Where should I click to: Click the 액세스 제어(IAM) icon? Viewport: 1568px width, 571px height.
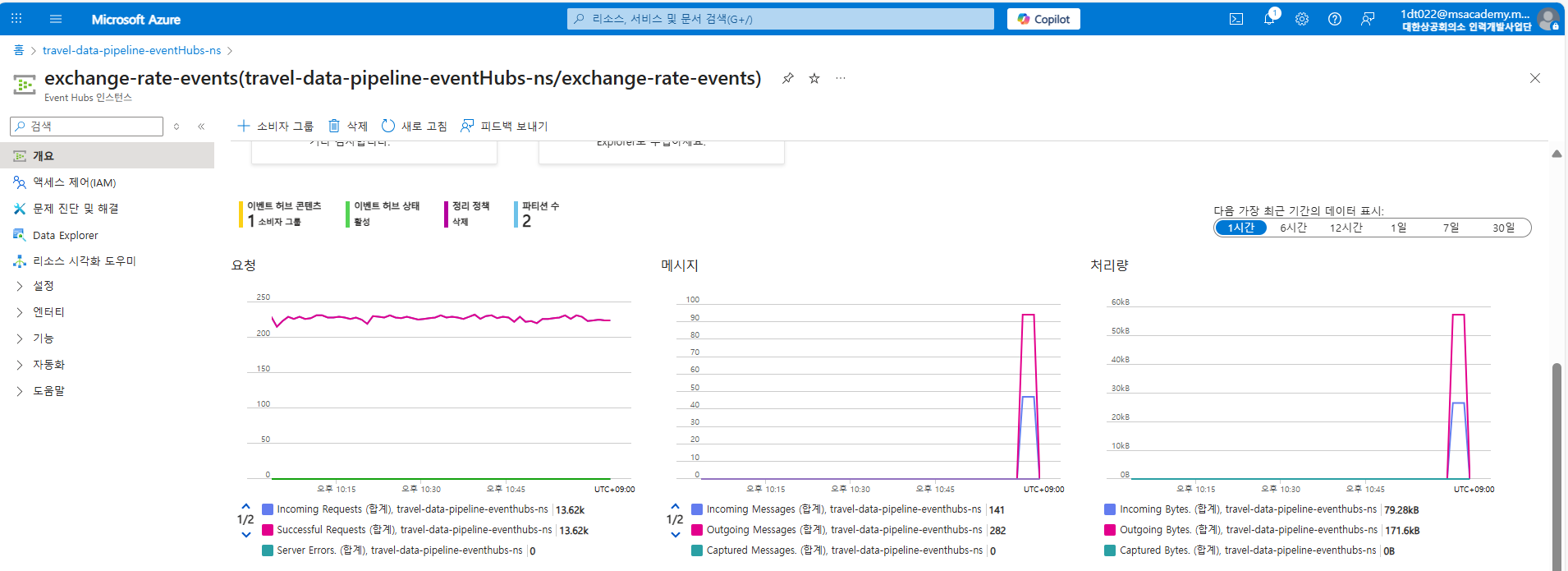pyautogui.click(x=20, y=182)
